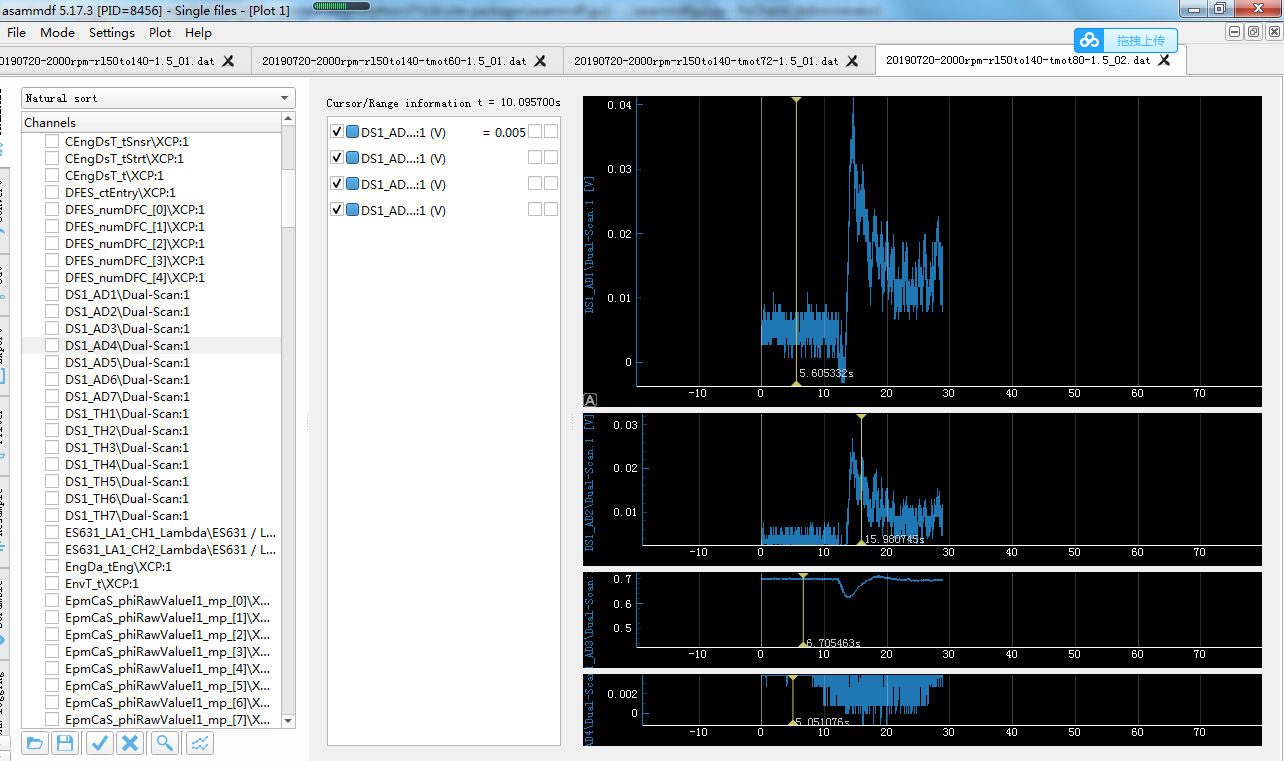Close the tmot72 file tab

pyautogui.click(x=852, y=60)
